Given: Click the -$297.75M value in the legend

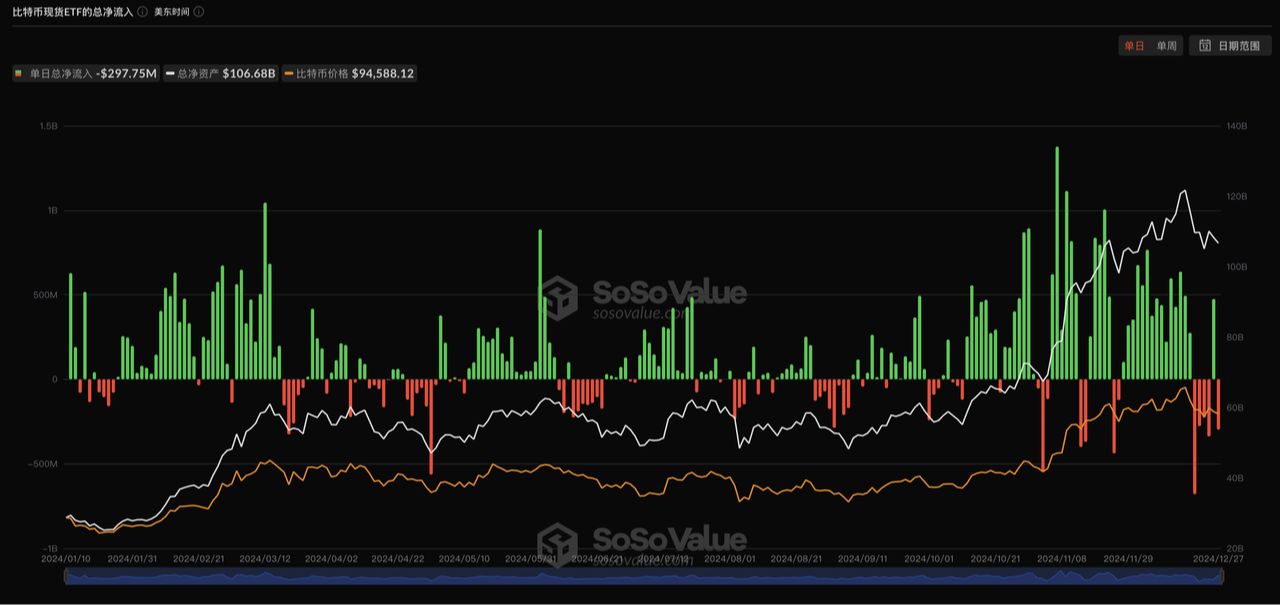Looking at the screenshot, I should pos(127,72).
